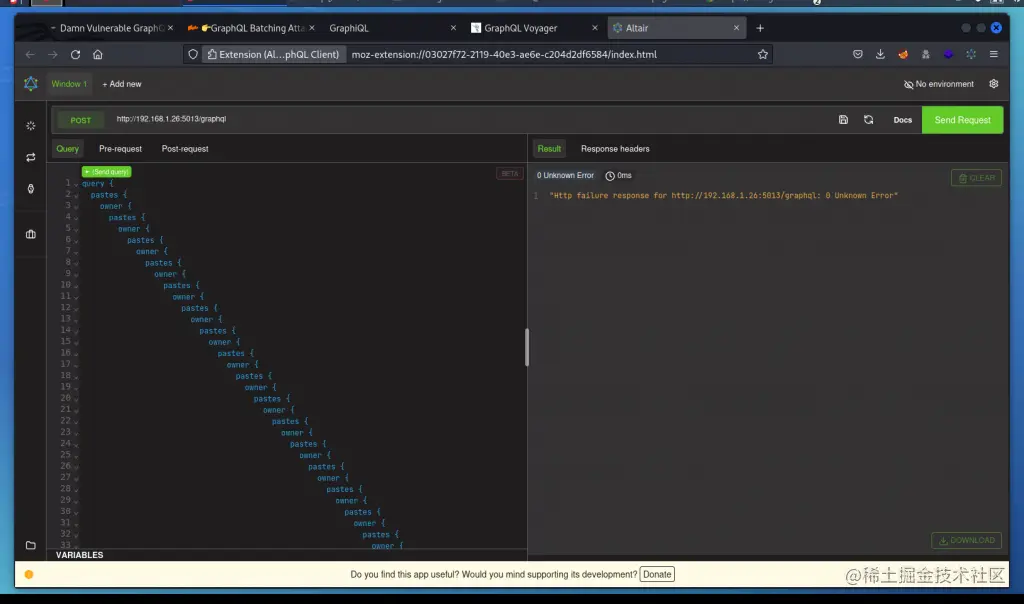Collapse the code fold on line 10
The image size is (1024, 604).
pyautogui.click(x=76, y=286)
